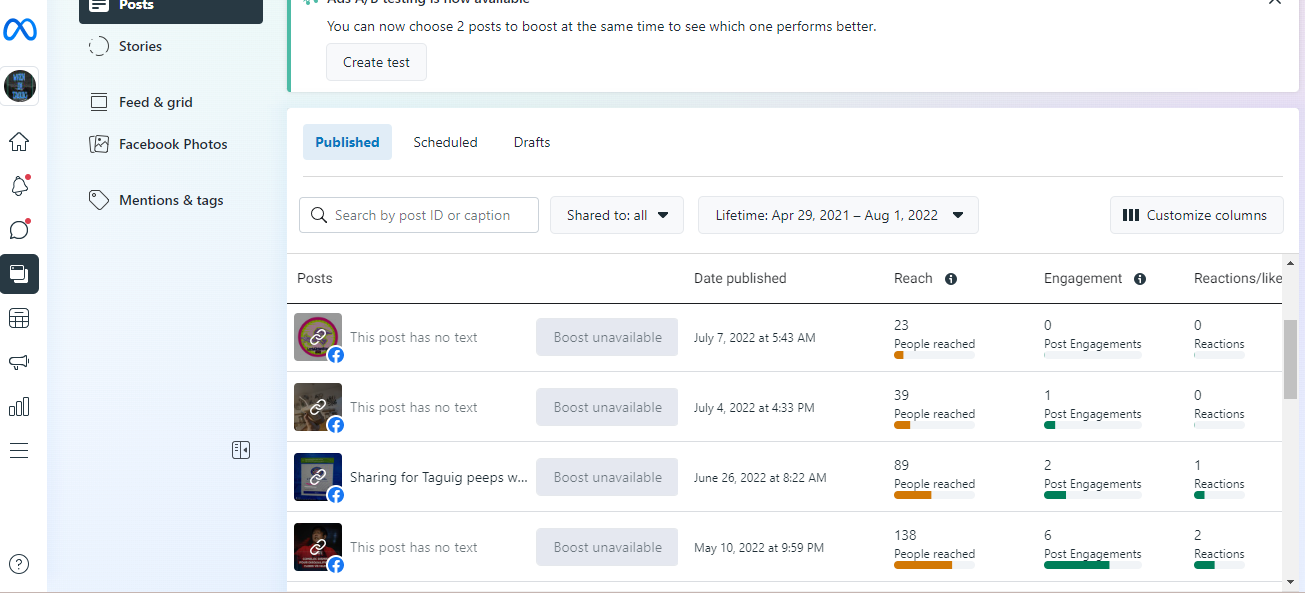This screenshot has height=593, width=1305.
Task: Expand the Shared to: all dropdown
Action: 616,215
